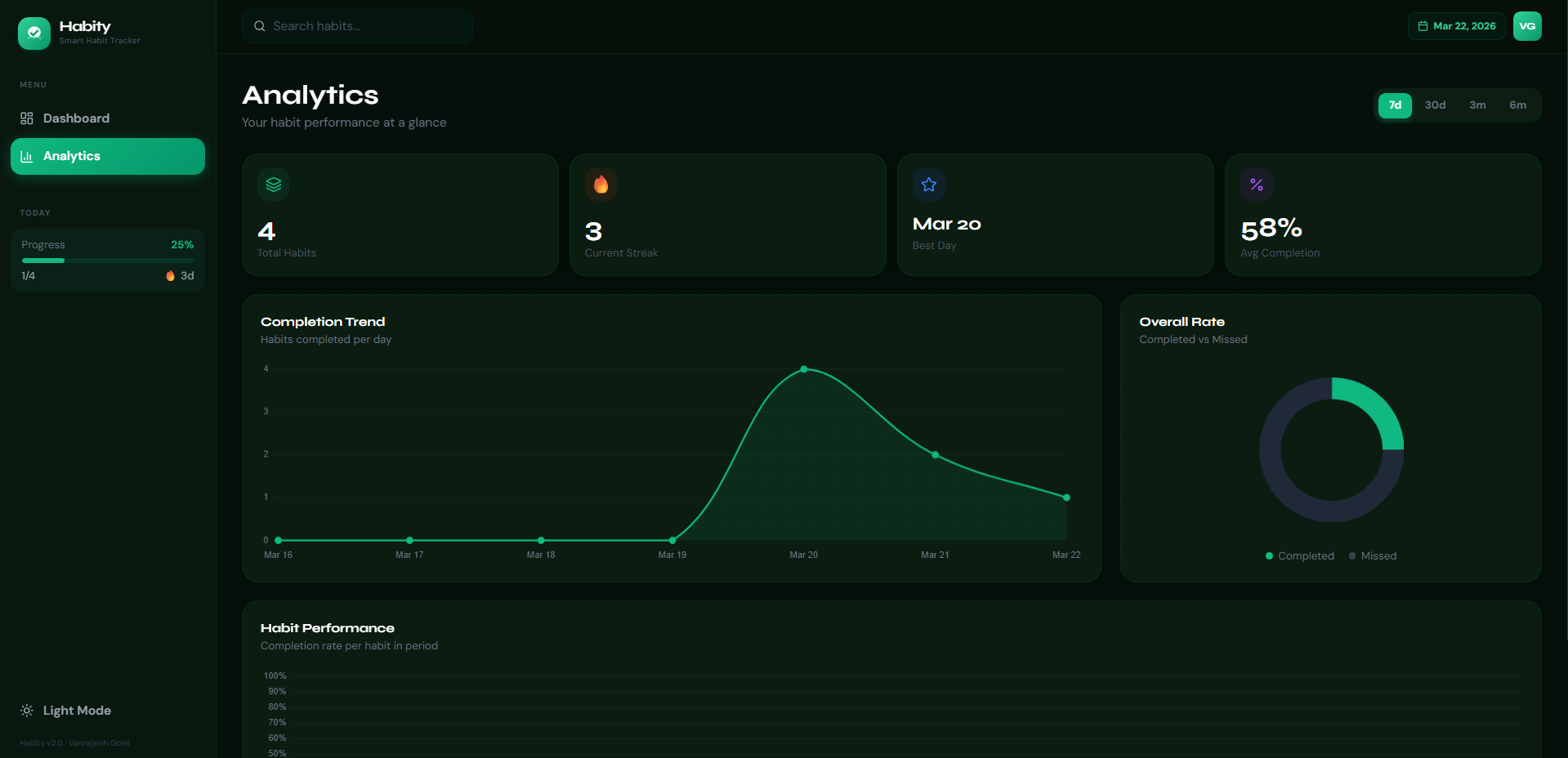
Task: Switch to the 6m time range
Action: [1517, 105]
